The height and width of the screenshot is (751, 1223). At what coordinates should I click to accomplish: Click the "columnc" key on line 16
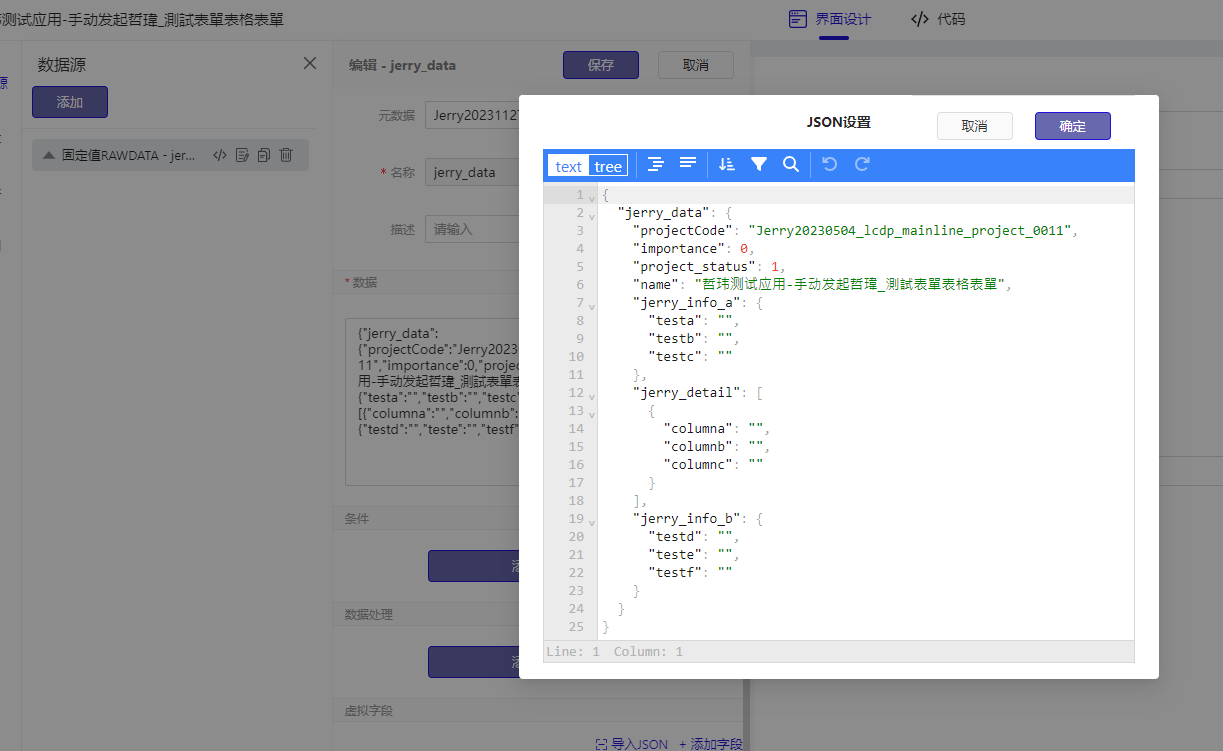[699, 464]
